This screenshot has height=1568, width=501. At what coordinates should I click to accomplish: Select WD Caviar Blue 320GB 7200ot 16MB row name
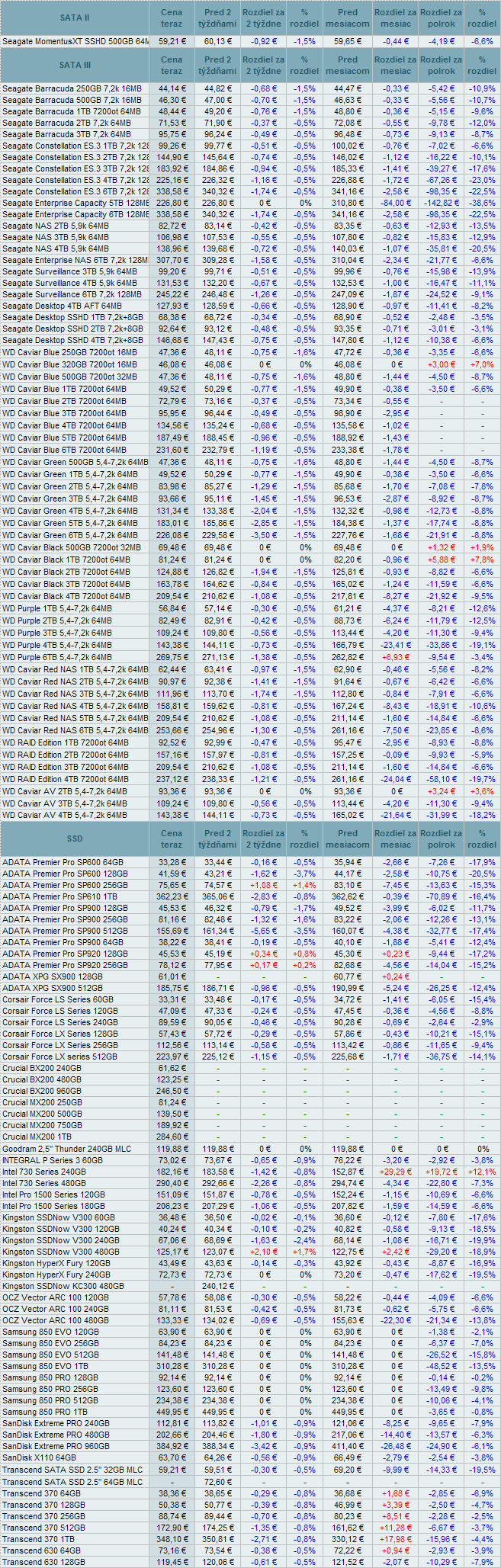pyautogui.click(x=70, y=364)
